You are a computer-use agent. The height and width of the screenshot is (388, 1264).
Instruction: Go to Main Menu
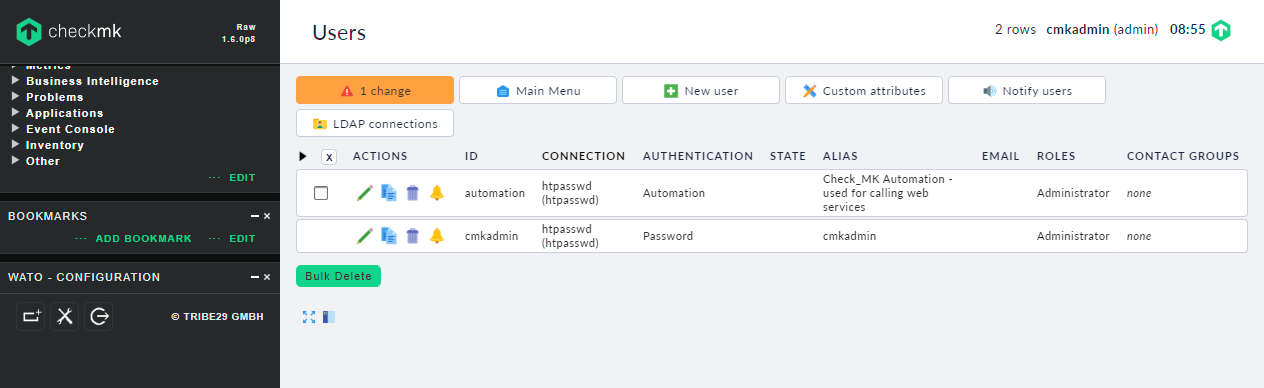538,90
